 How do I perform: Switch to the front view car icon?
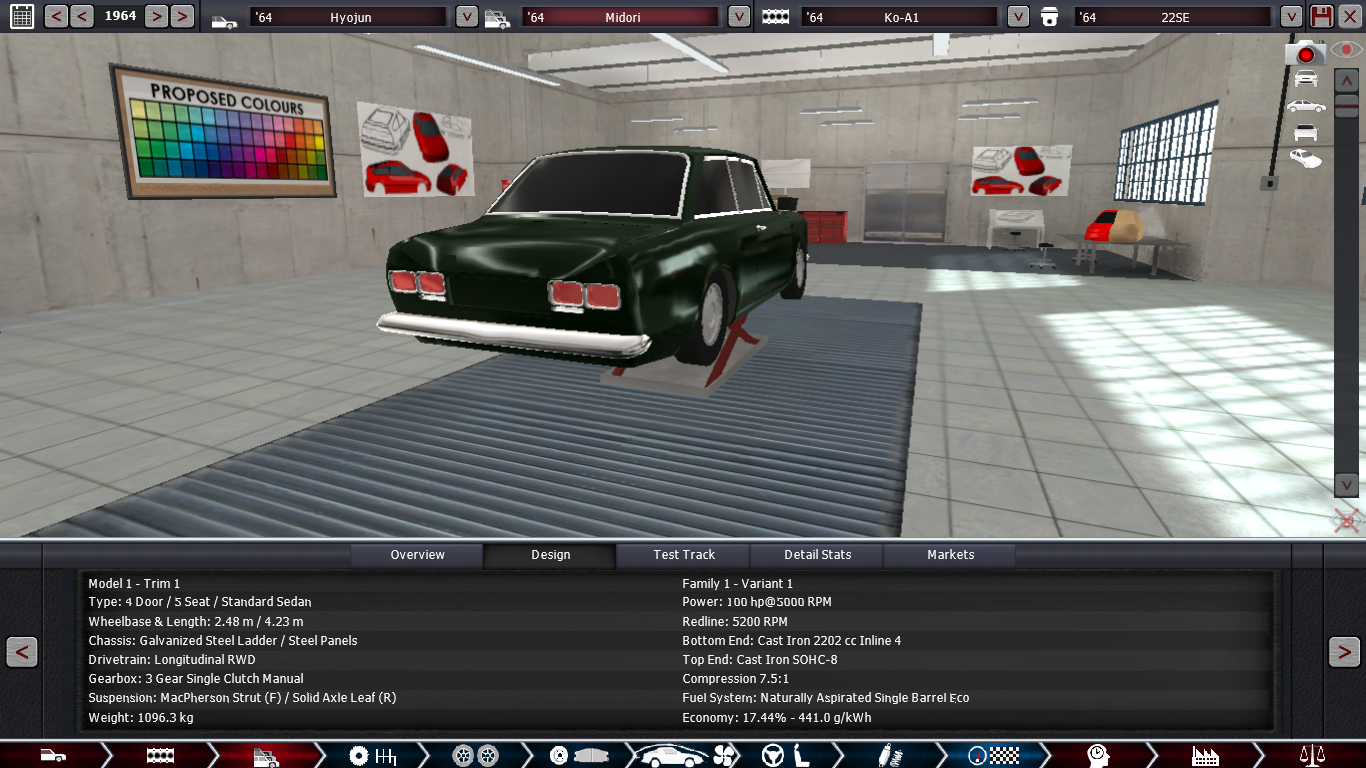pos(1306,79)
